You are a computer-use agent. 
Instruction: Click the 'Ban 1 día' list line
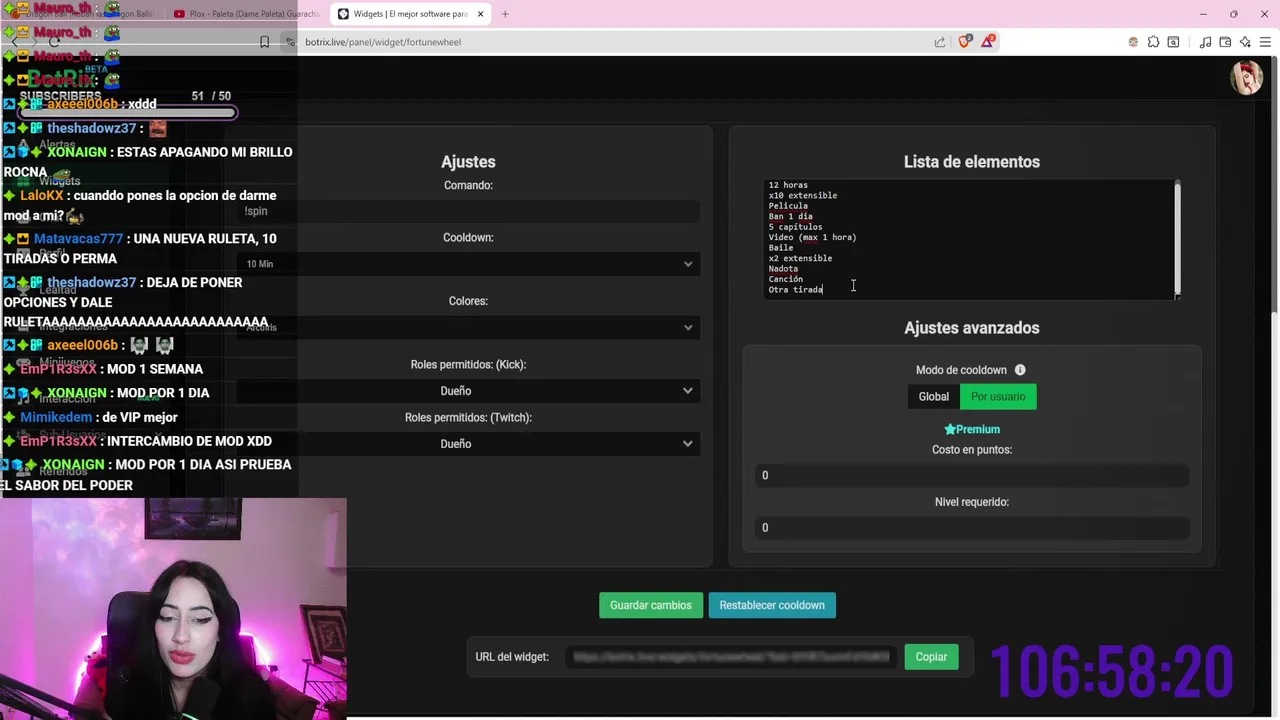[790, 216]
